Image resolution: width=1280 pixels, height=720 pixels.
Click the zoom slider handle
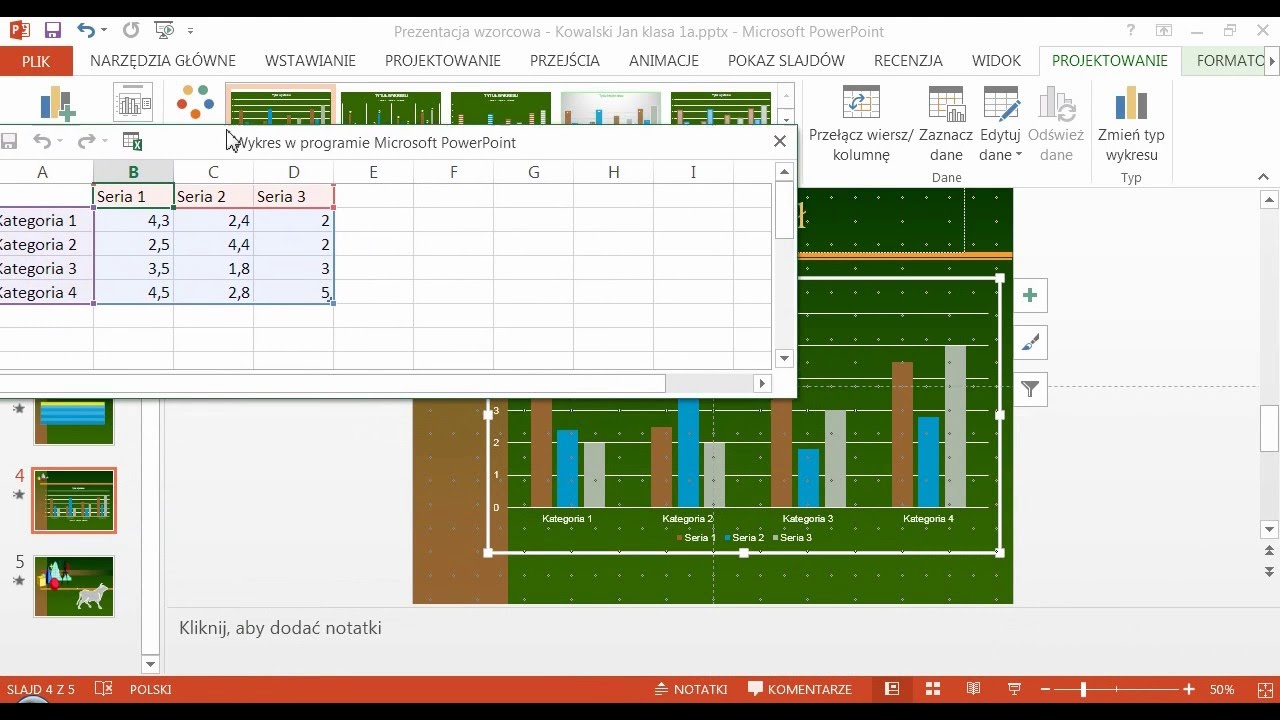click(x=1083, y=689)
